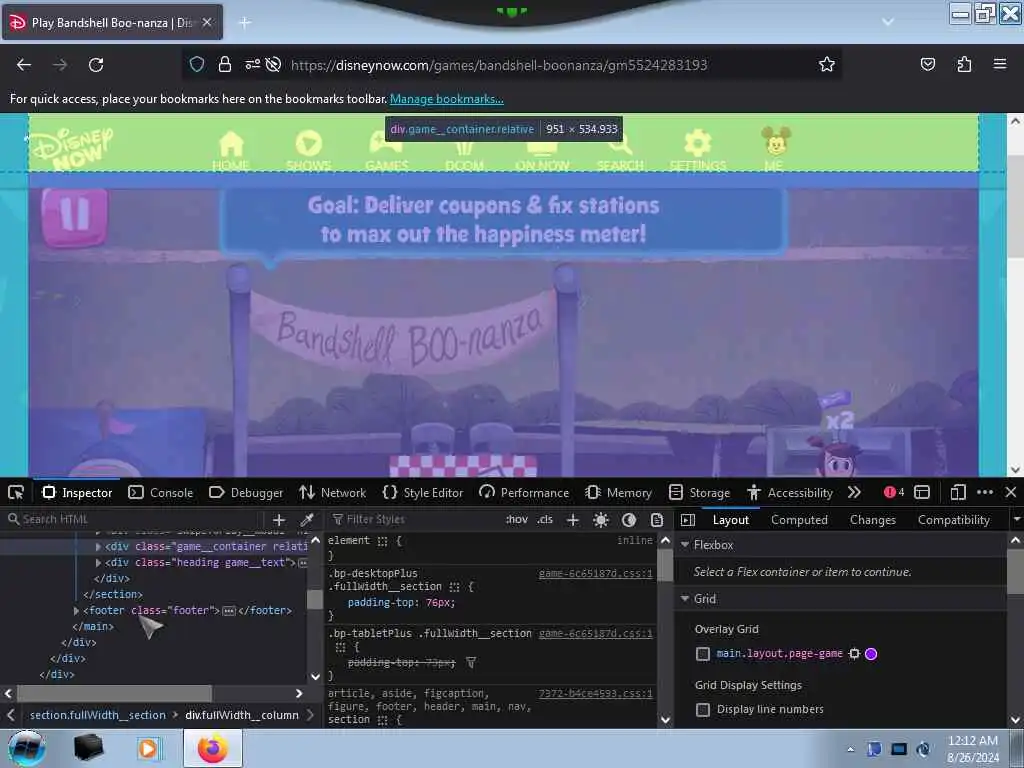Select the Compatibility sidebar tab
The height and width of the screenshot is (768, 1024).
pyautogui.click(x=953, y=520)
